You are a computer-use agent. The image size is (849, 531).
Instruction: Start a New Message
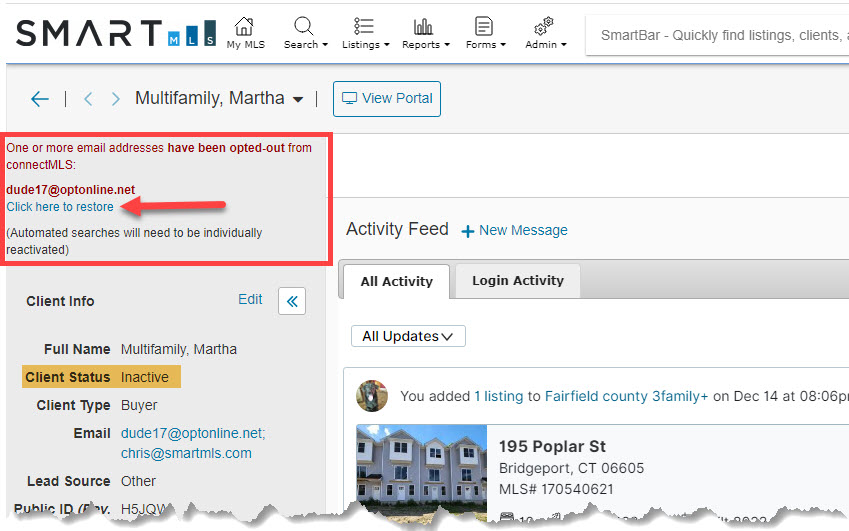514,231
